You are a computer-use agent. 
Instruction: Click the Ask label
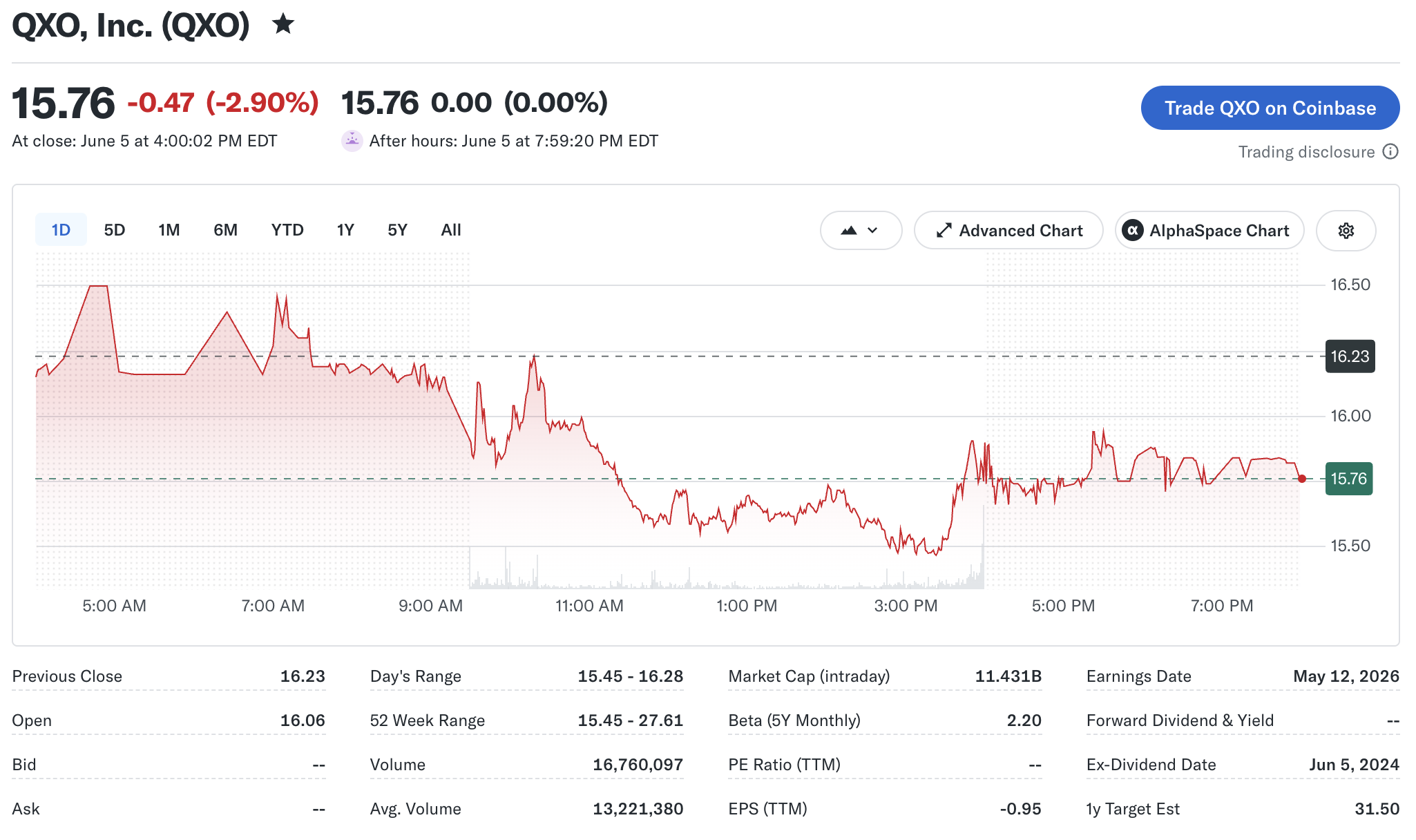click(26, 809)
